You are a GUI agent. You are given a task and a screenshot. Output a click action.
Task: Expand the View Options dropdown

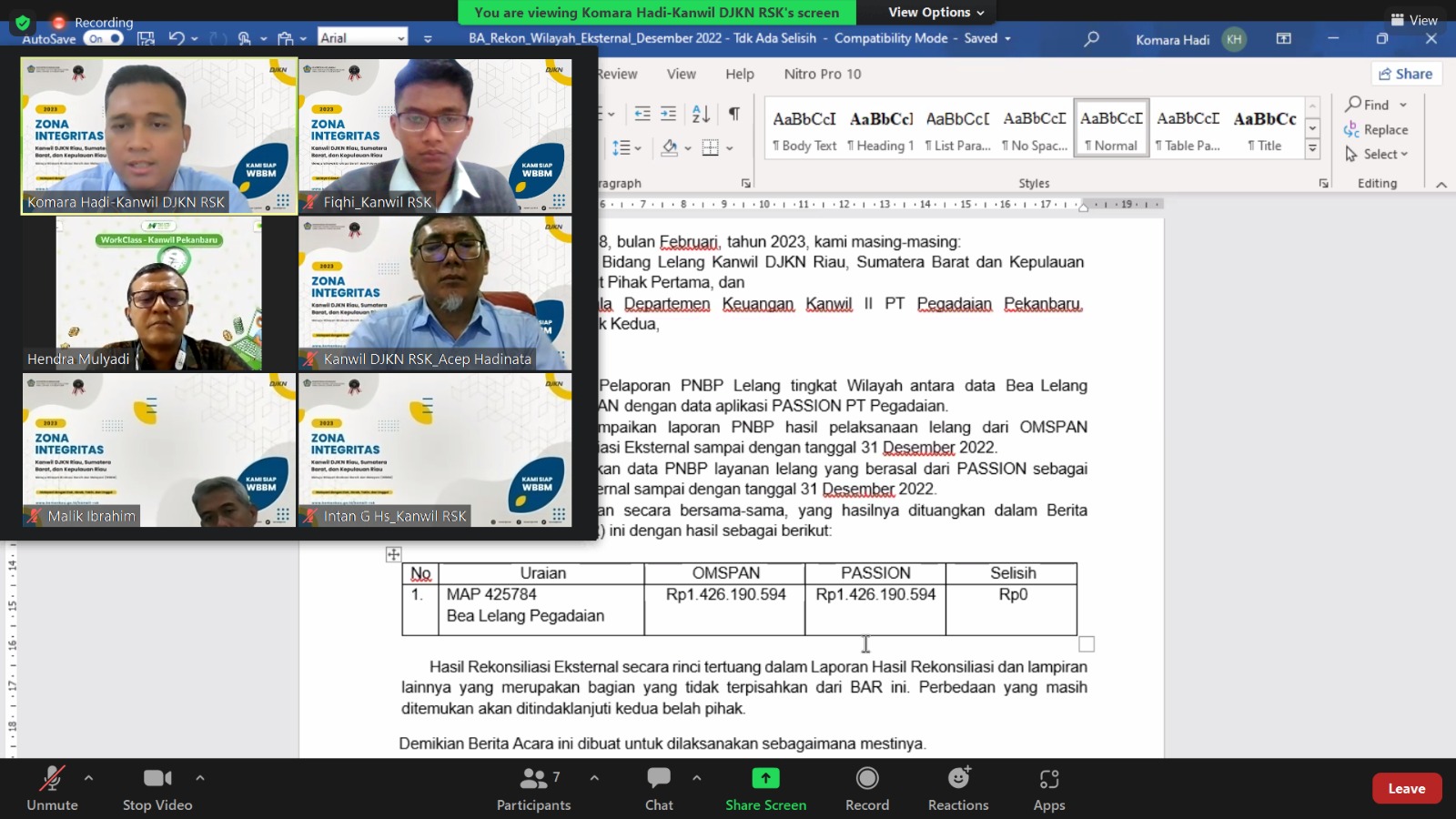(936, 13)
